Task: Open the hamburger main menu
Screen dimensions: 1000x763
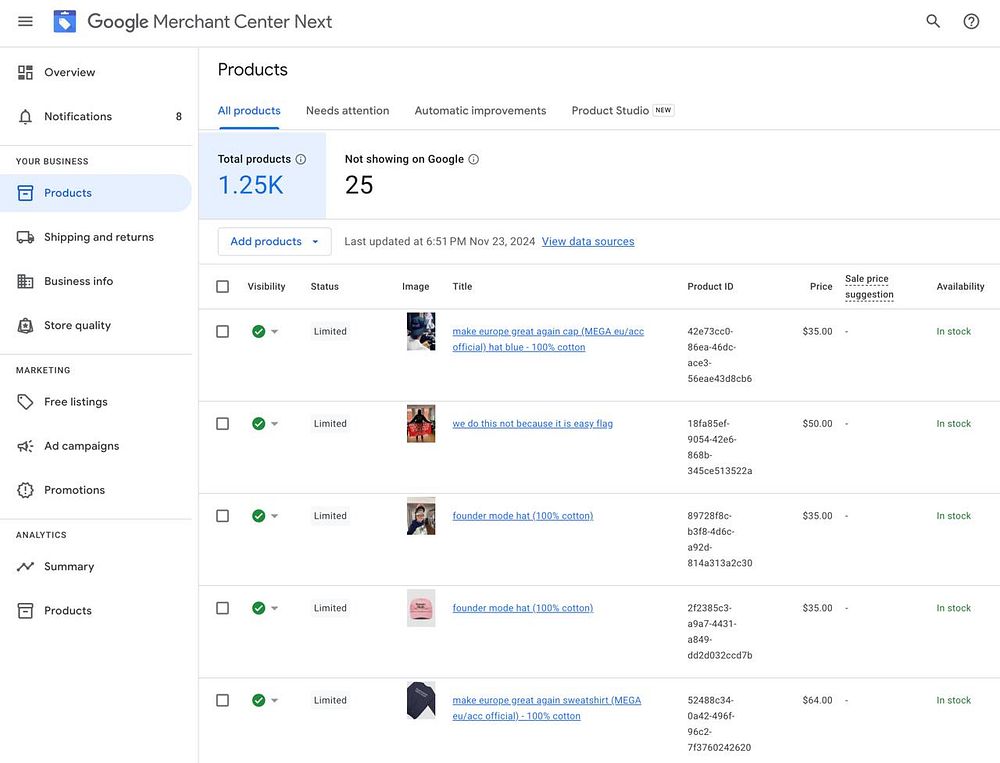Action: 26,21
